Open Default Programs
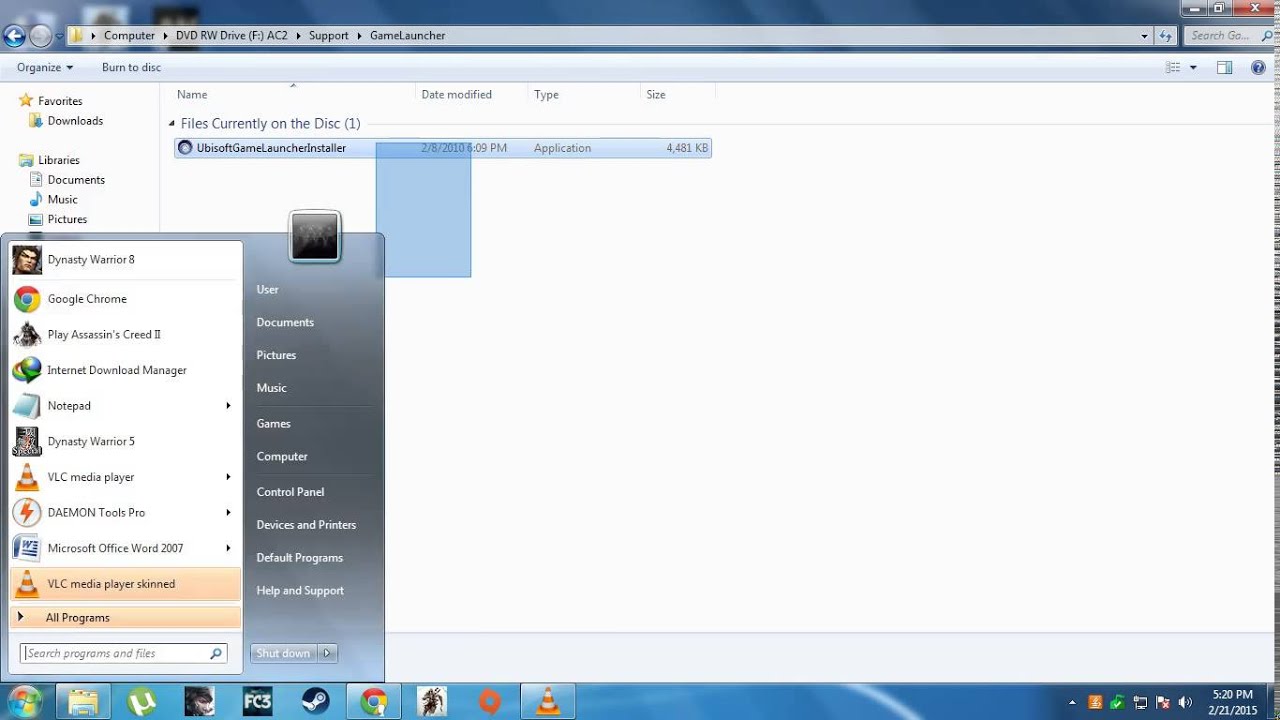 click(x=299, y=558)
